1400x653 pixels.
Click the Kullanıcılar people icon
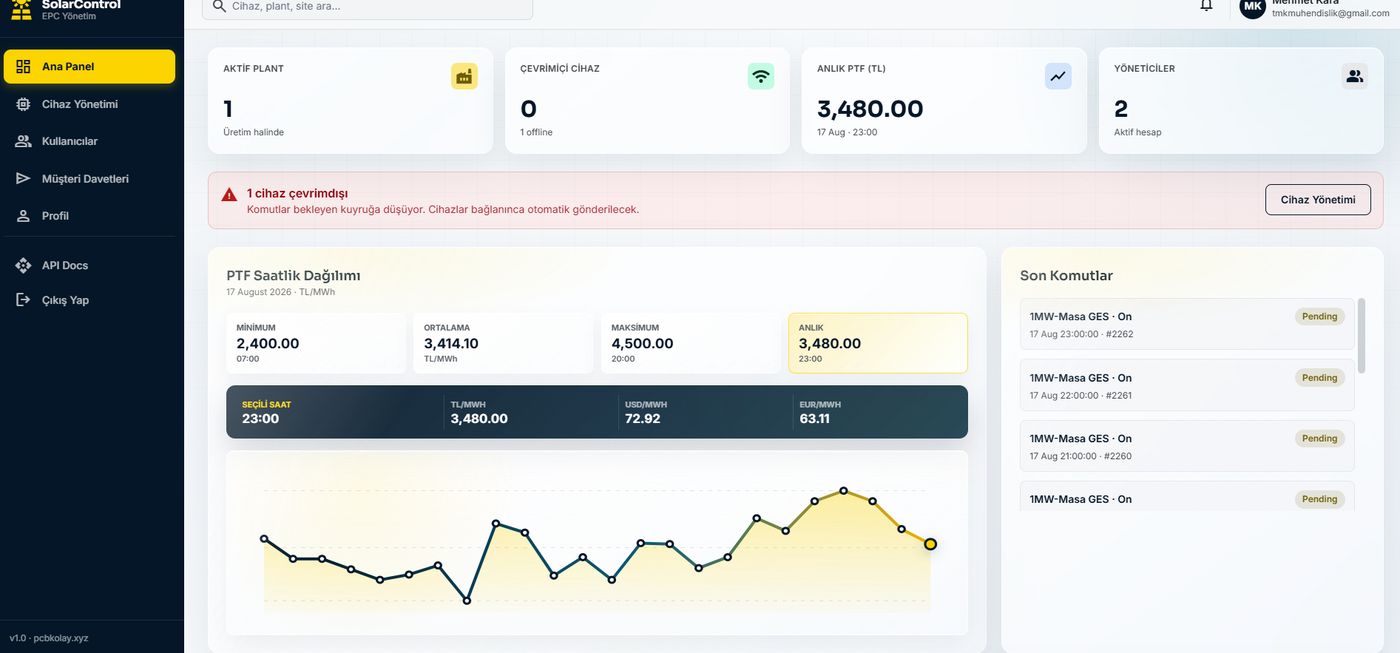pos(23,141)
